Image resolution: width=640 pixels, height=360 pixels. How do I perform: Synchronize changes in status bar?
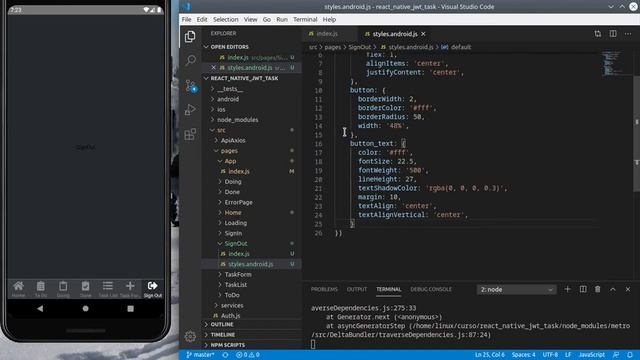tap(225, 355)
